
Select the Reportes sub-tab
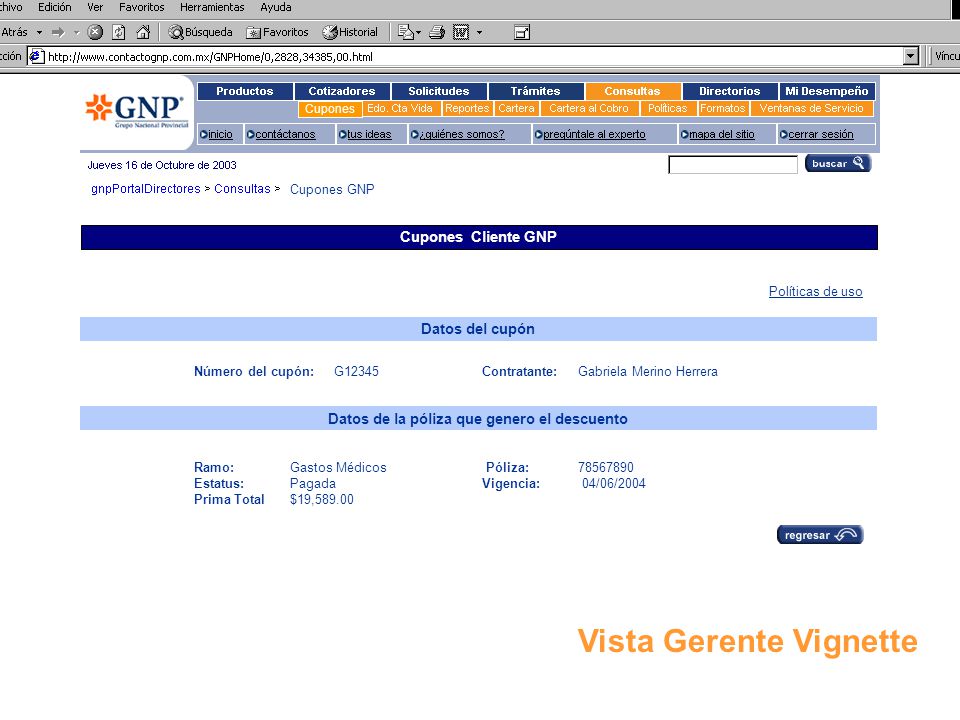[x=467, y=108]
